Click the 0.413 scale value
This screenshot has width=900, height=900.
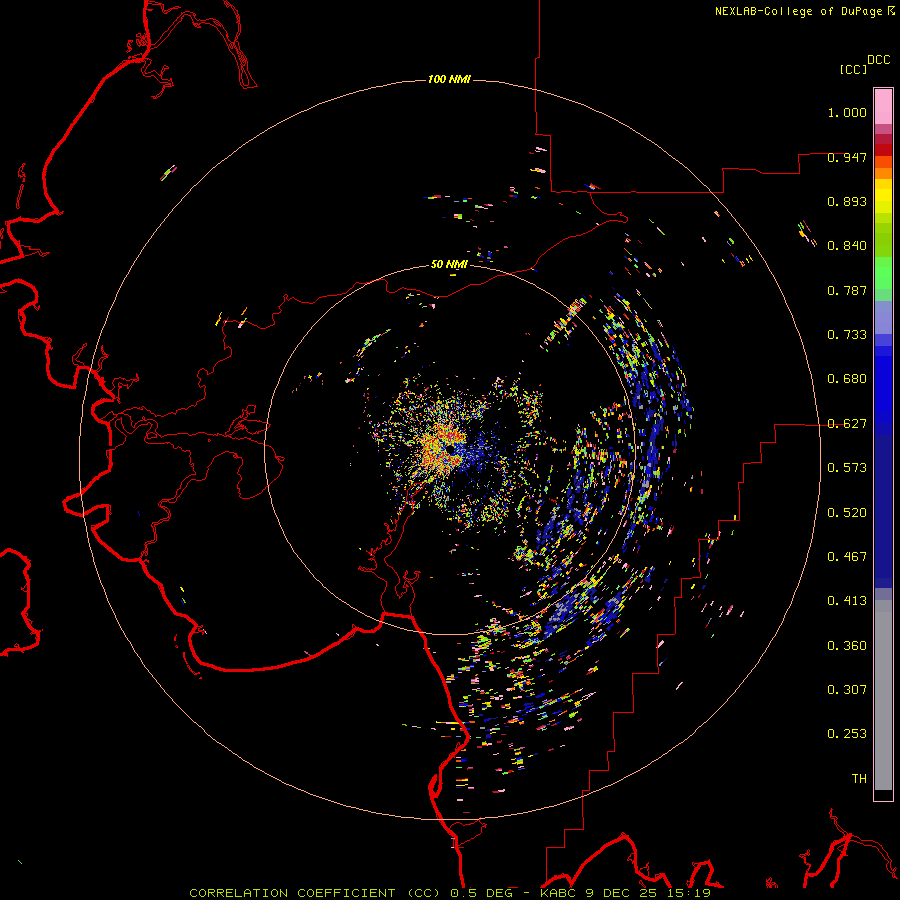click(x=847, y=601)
